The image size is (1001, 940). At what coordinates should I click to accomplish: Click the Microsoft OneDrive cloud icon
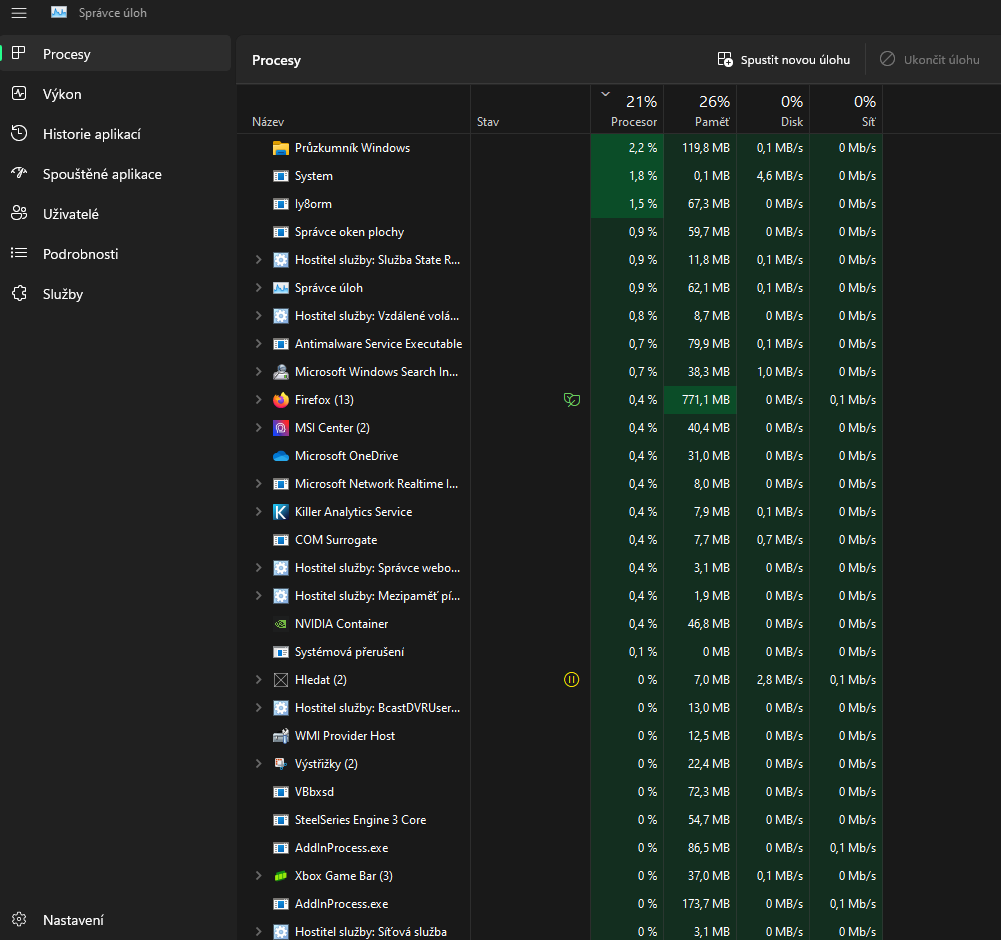click(x=281, y=456)
